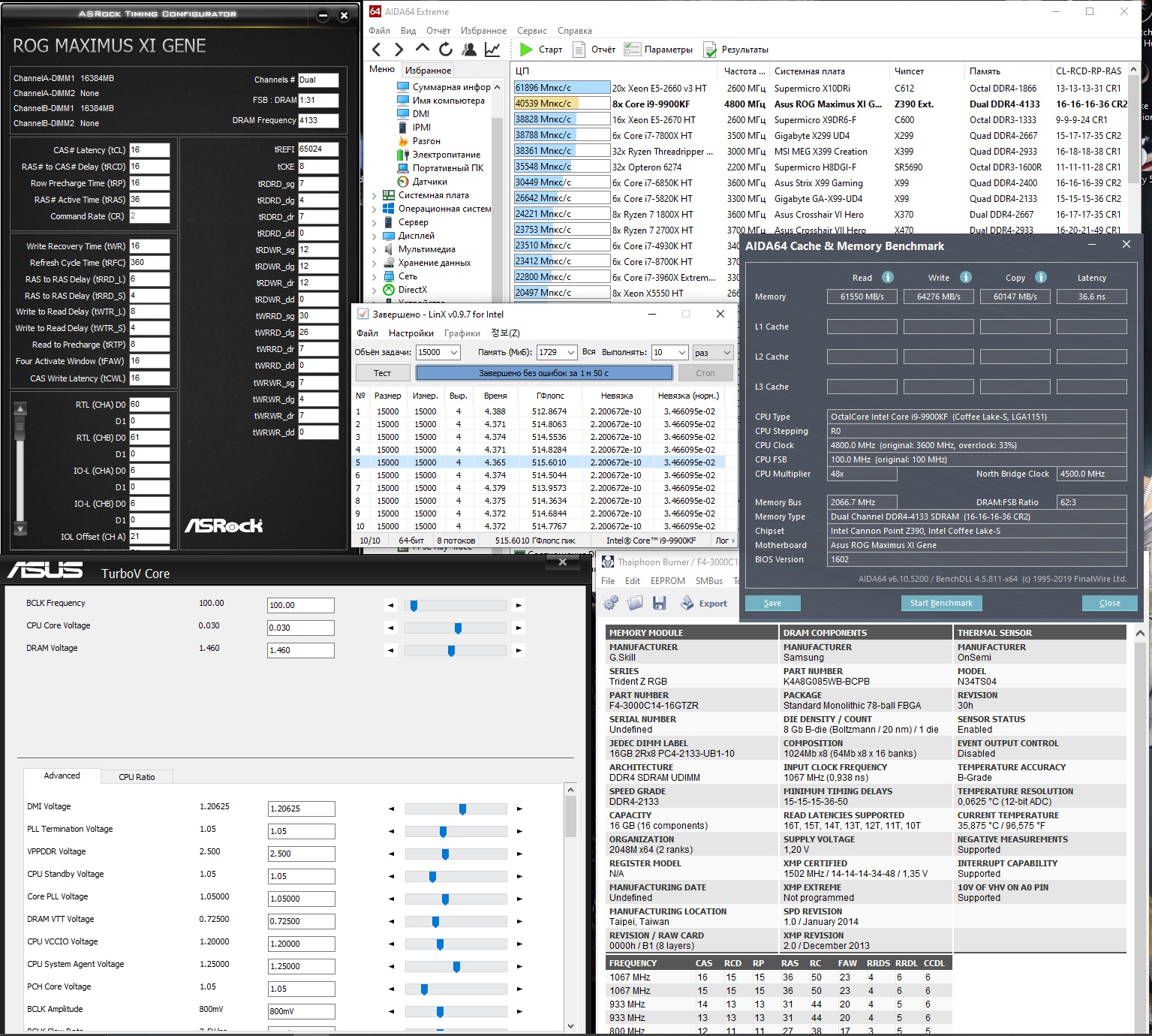Save dump with Thaiphoon Burner floppy icon
The width and height of the screenshot is (1152, 1036).
pos(660,603)
